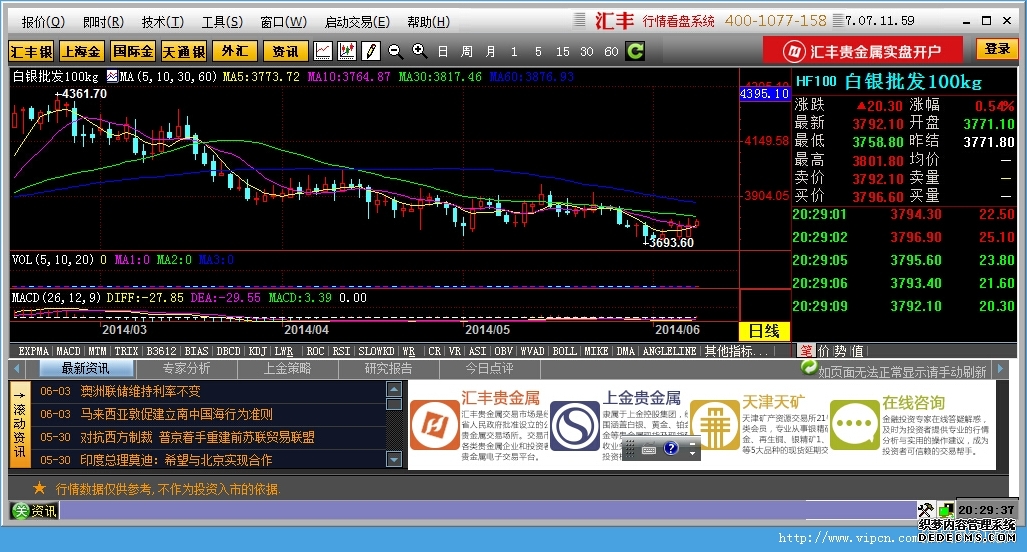This screenshot has width=1027, height=552.
Task: Select the KDJ indicator
Action: [257, 351]
